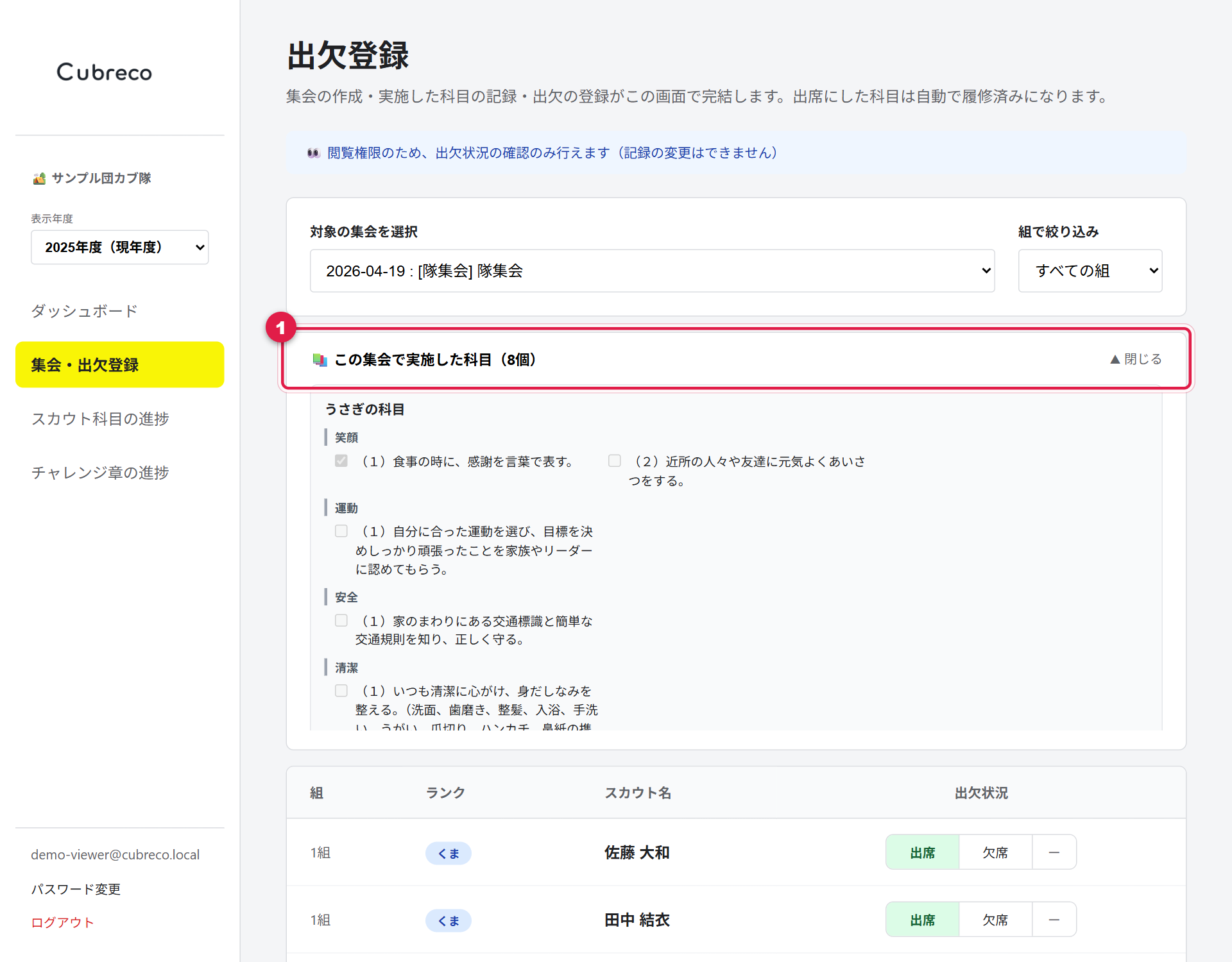Click the サンプル団カブ隊 group icon
The width and height of the screenshot is (1232, 962).
tap(39, 178)
